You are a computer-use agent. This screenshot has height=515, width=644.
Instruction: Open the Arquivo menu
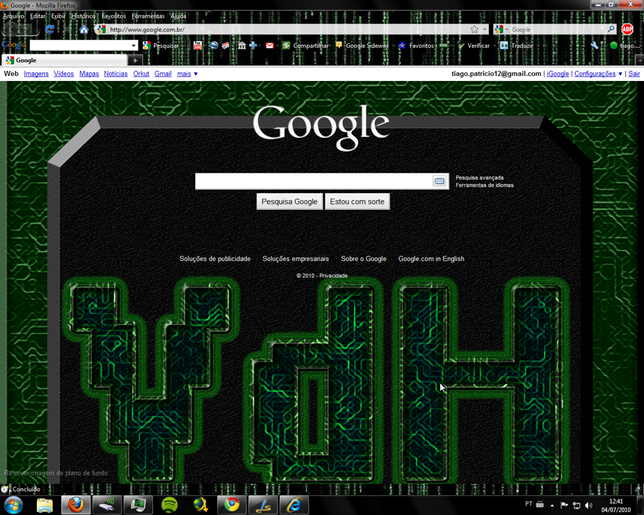[x=13, y=16]
